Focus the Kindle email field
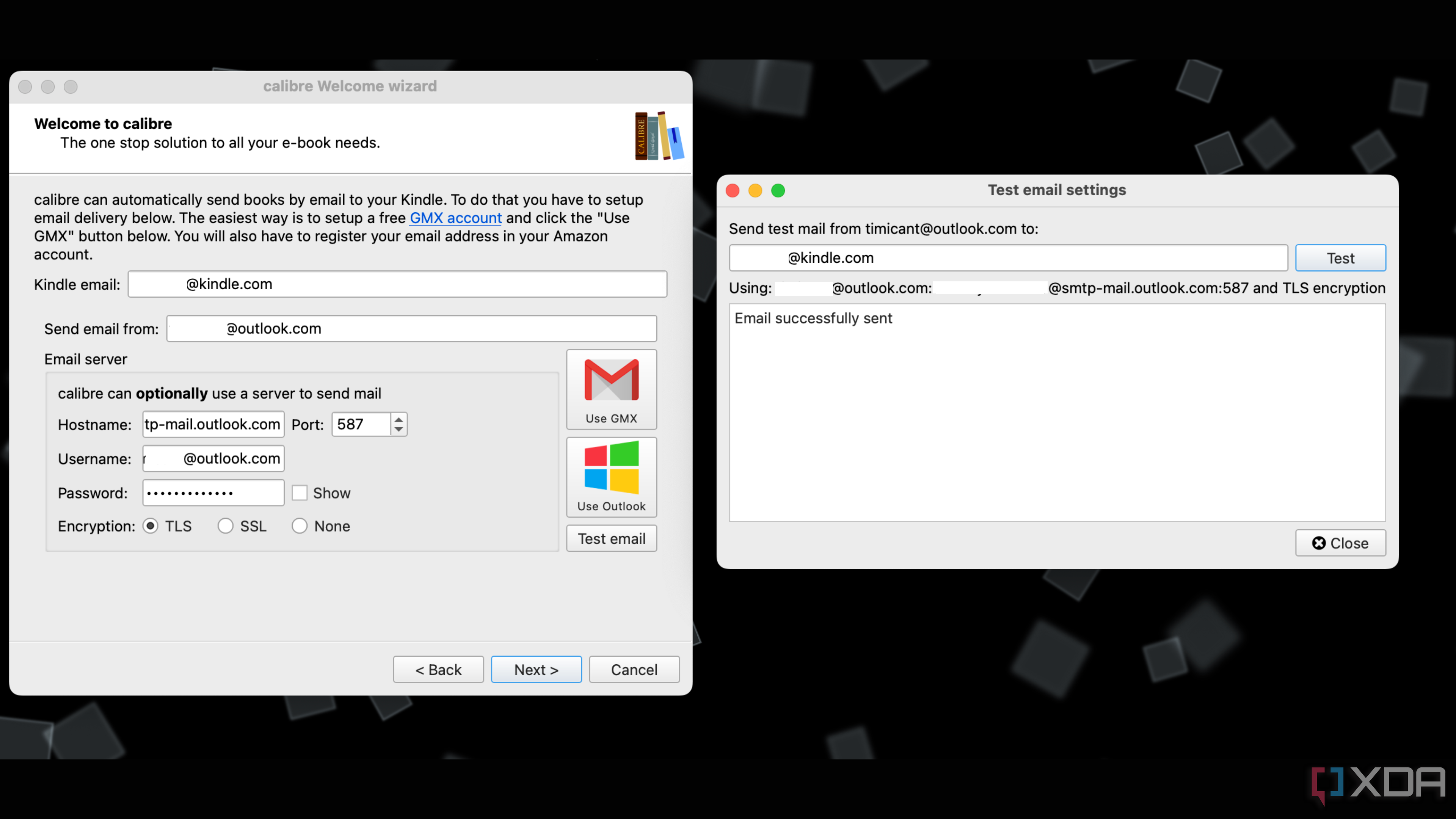Image resolution: width=1456 pixels, height=819 pixels. (x=397, y=284)
